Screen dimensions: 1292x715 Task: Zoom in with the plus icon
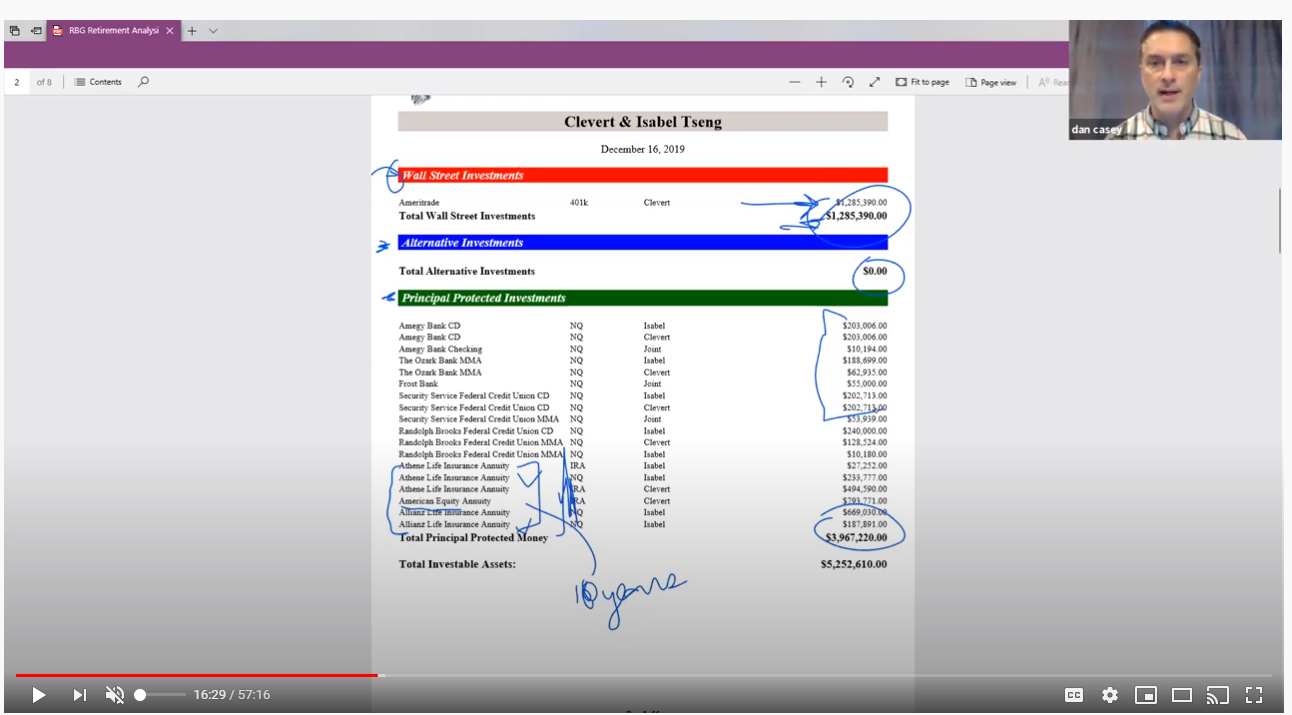click(821, 82)
